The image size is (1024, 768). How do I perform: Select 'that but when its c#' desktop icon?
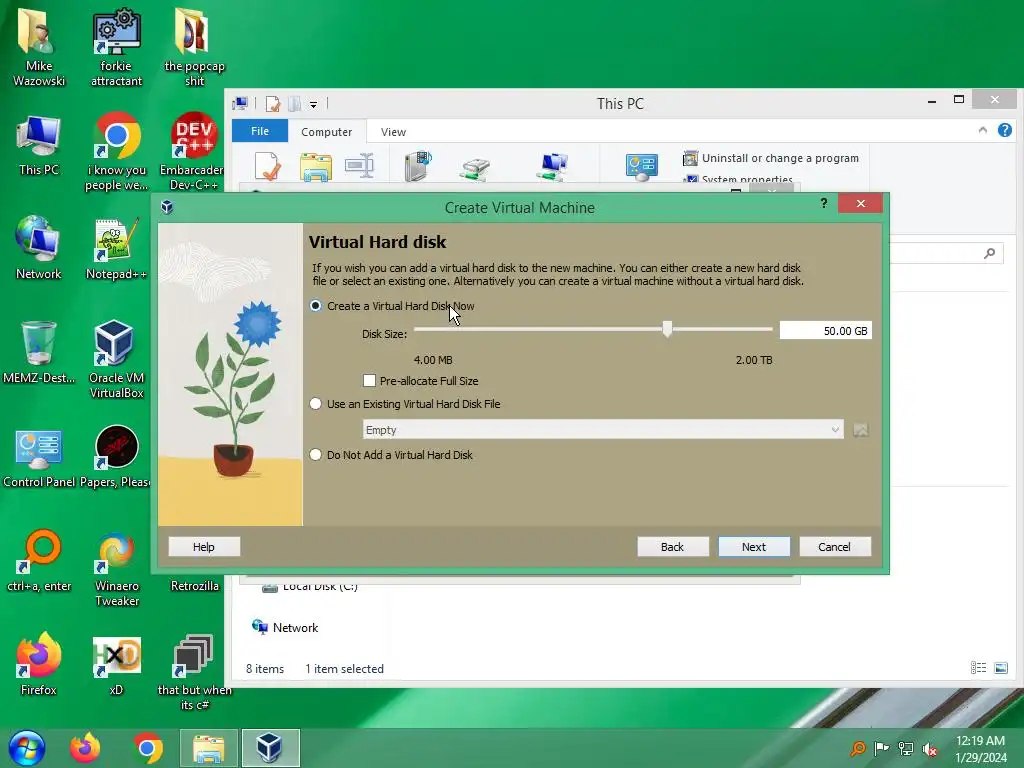194,673
